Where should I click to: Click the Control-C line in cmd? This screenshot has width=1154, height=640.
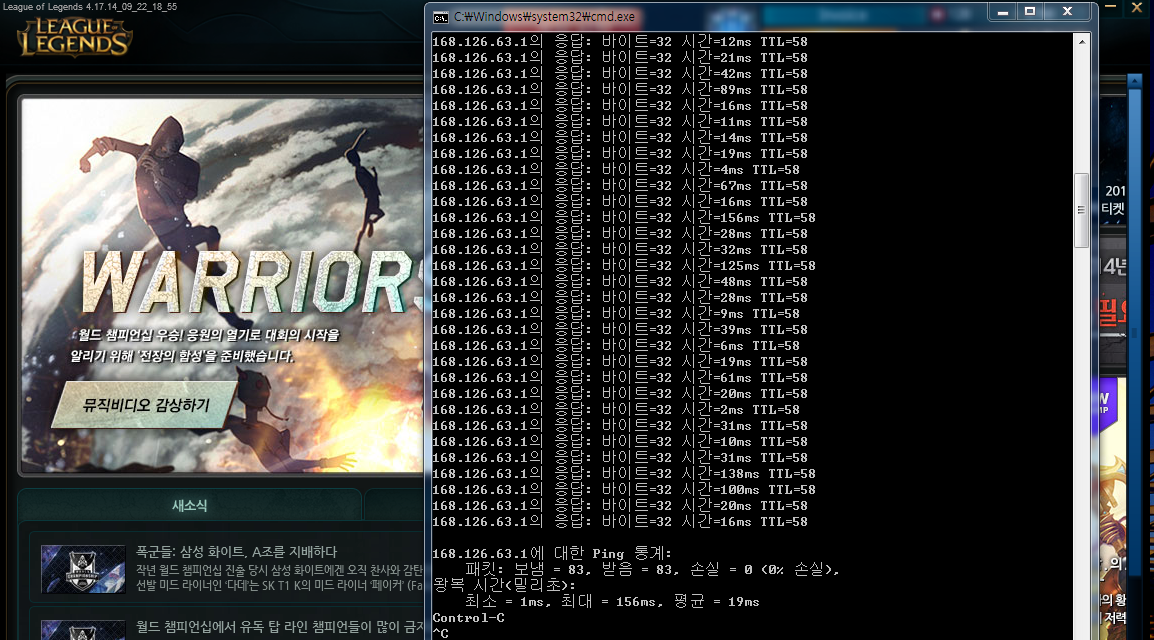pyautogui.click(x=468, y=618)
